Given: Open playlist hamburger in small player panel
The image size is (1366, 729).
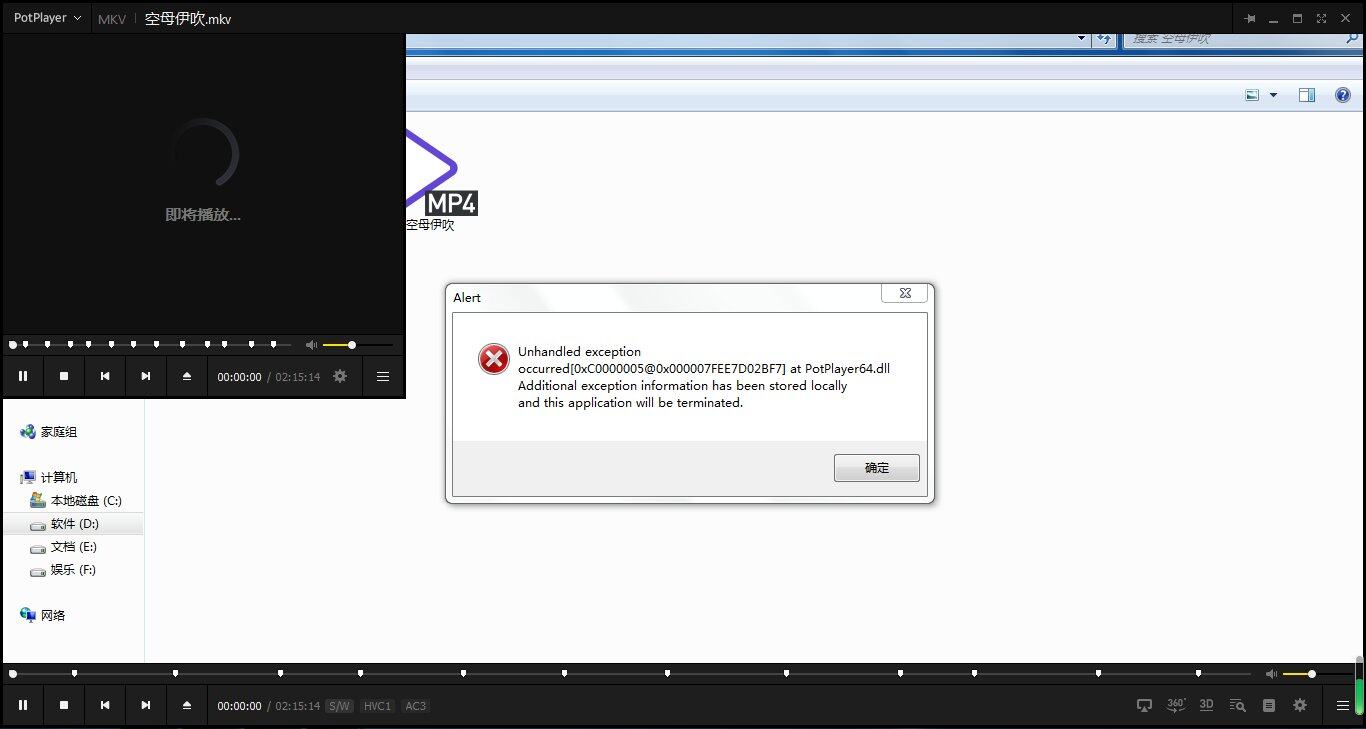Looking at the screenshot, I should tap(383, 376).
